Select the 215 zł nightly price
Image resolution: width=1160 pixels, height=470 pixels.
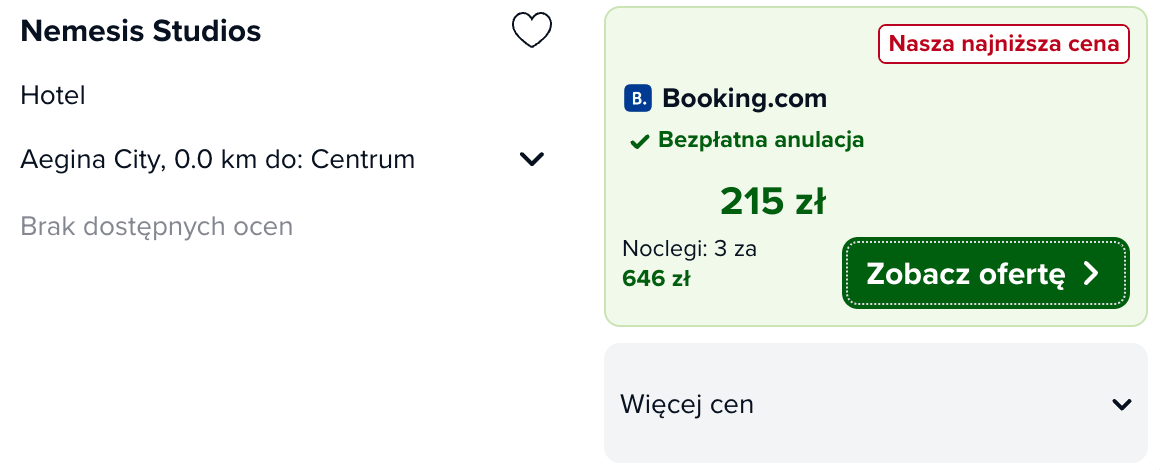pyautogui.click(x=773, y=201)
